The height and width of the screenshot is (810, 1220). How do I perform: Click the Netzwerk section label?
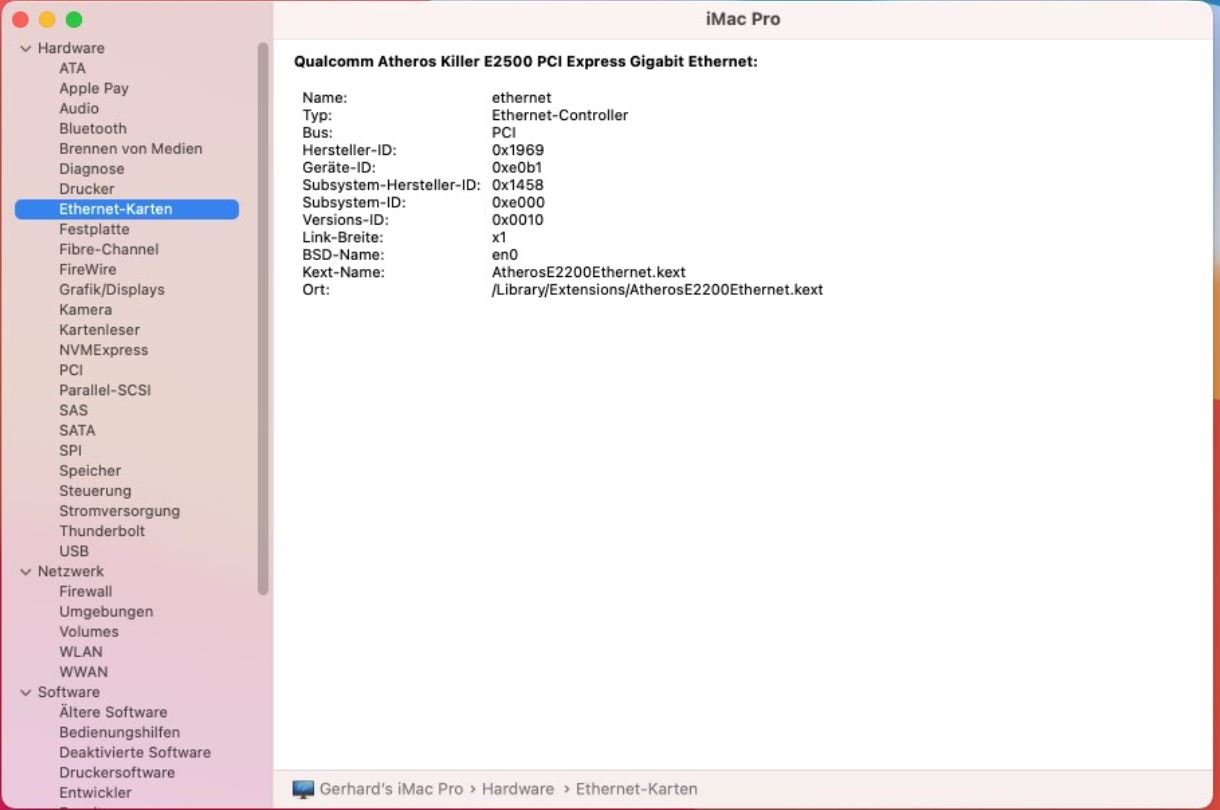tap(71, 571)
